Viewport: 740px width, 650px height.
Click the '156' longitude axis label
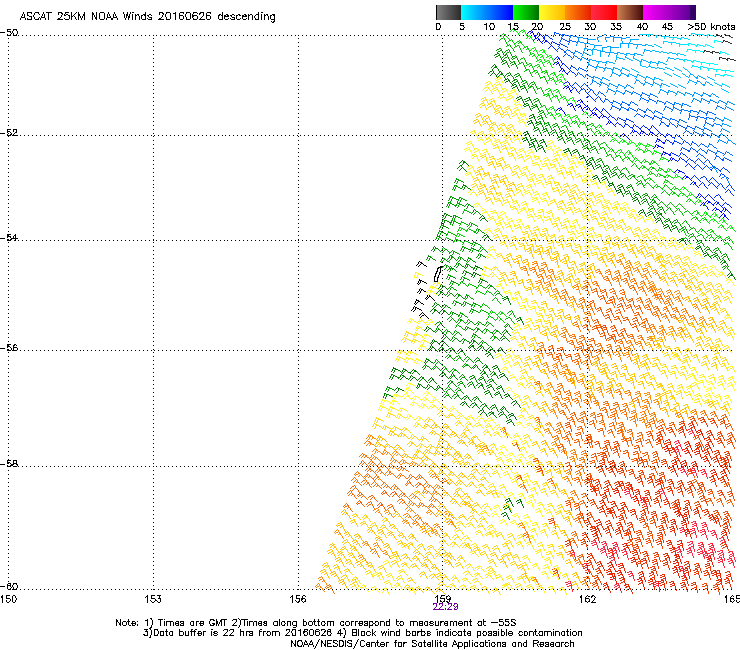(298, 599)
